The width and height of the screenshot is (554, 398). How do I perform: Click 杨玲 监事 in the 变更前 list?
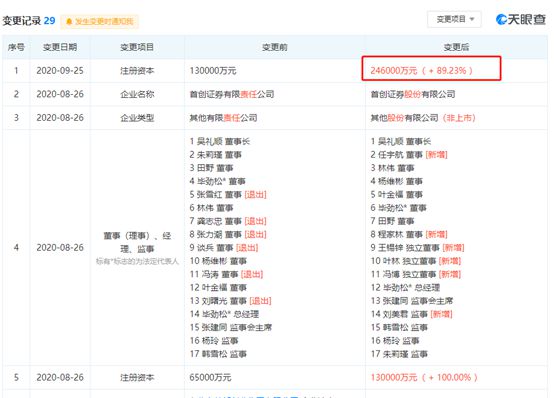coord(214,341)
